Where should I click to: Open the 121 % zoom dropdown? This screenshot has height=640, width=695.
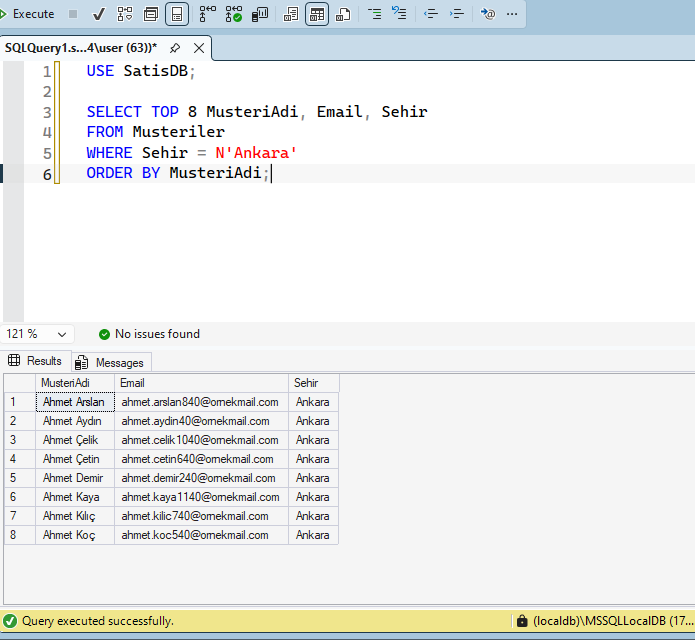coord(36,334)
